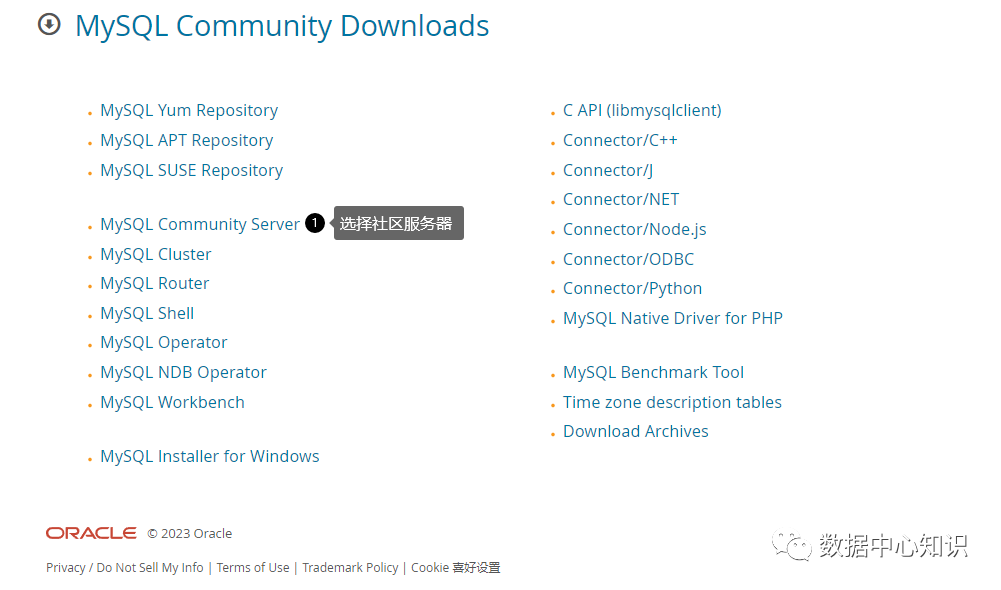The image size is (1001, 590).
Task: Open MySQL Operator link
Action: (163, 343)
